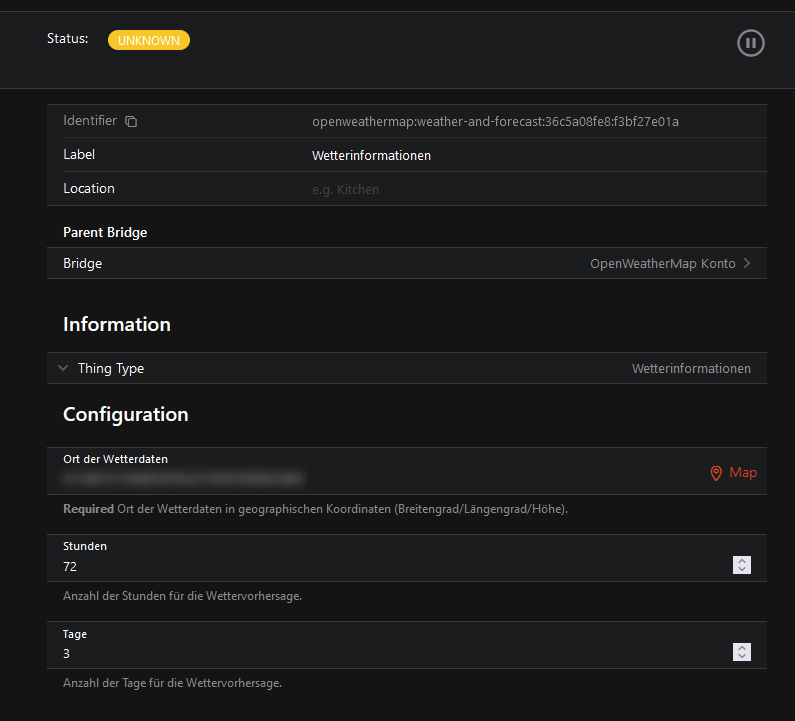The width and height of the screenshot is (795, 721).
Task: Decrease Stunden value with the down arrow
Action: coord(742,570)
